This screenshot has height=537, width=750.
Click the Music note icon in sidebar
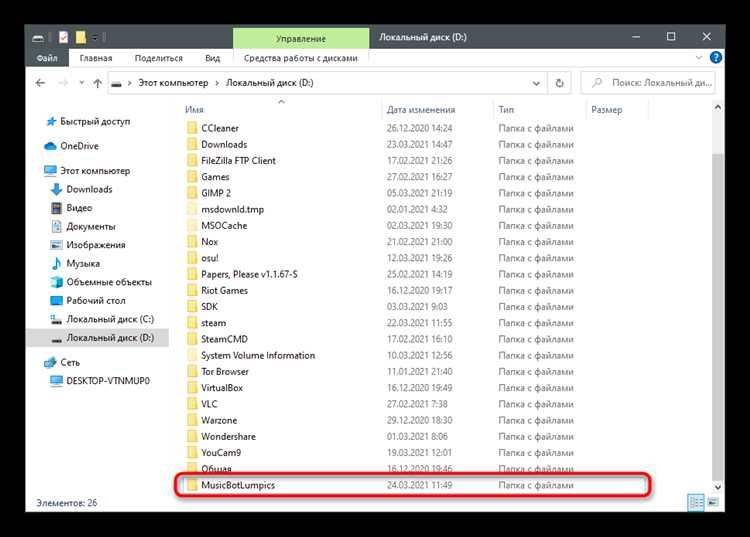point(56,263)
